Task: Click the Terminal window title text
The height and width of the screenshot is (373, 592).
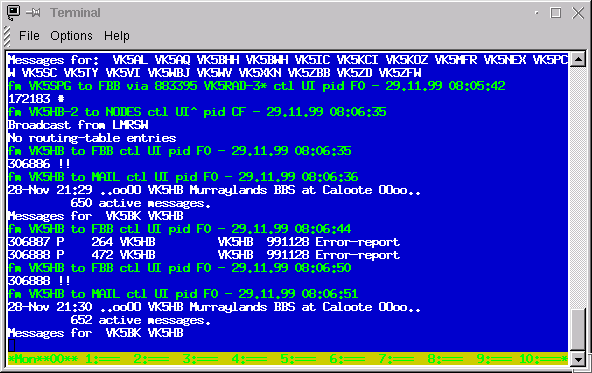Action: click(76, 13)
